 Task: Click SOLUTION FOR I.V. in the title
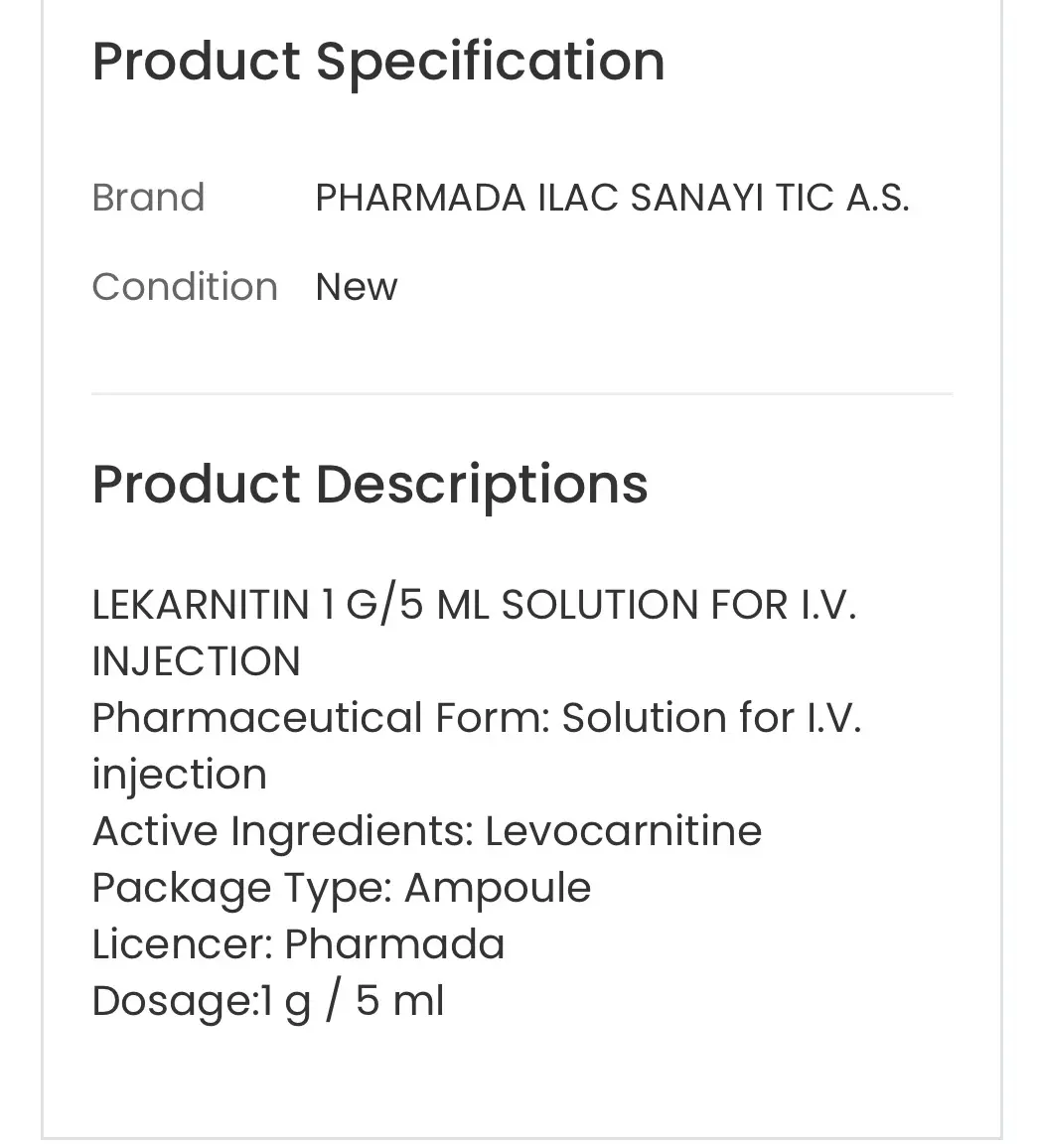(679, 605)
